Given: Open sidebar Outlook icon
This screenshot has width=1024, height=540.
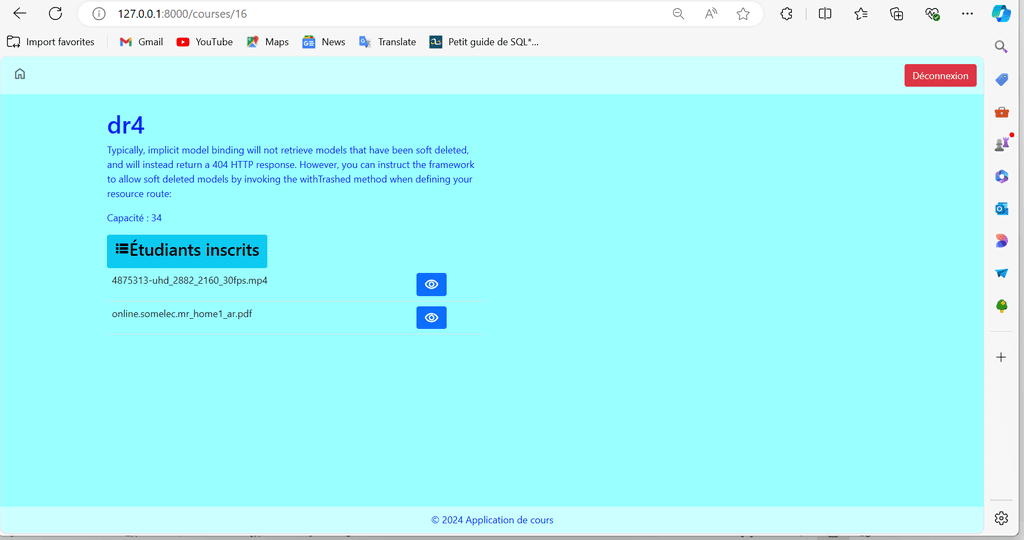Looking at the screenshot, I should (x=1002, y=208).
